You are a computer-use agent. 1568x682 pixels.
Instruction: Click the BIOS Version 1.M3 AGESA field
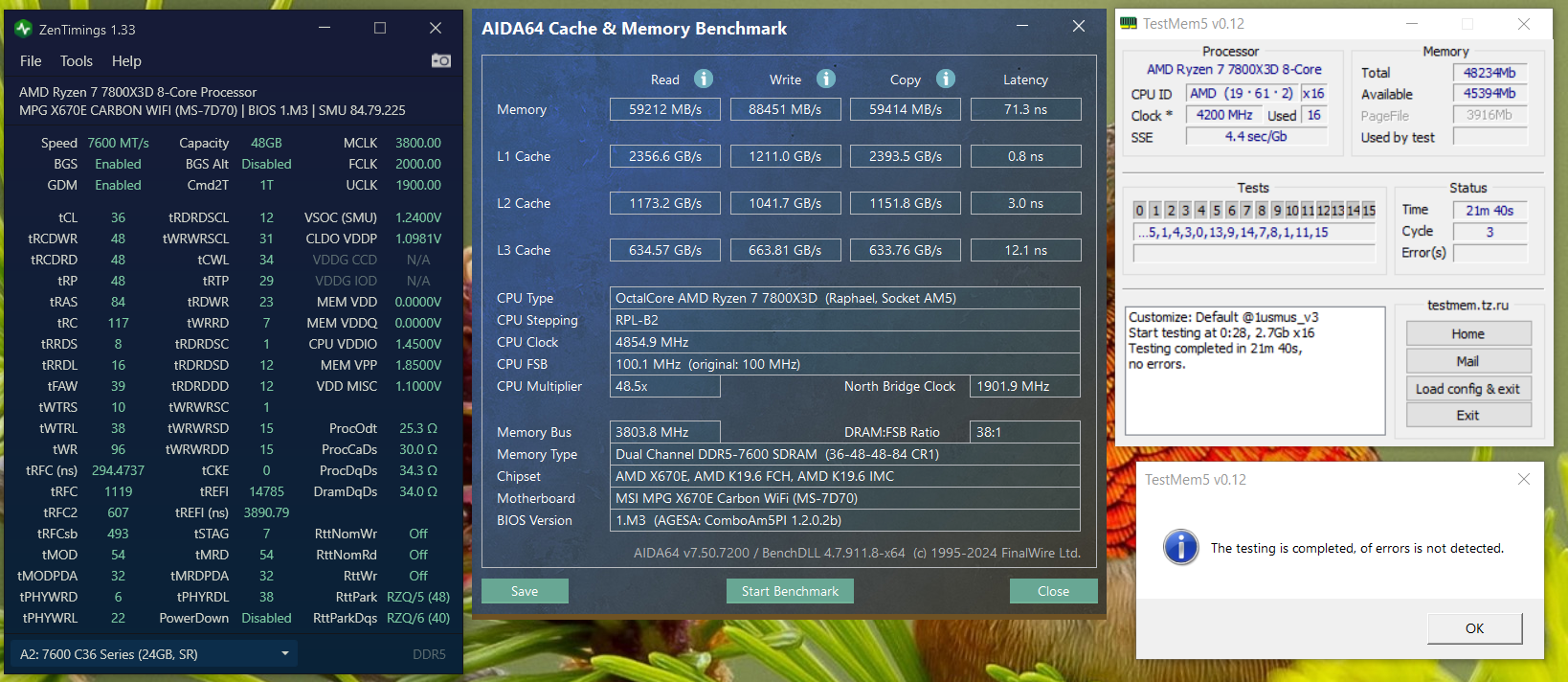click(x=845, y=520)
